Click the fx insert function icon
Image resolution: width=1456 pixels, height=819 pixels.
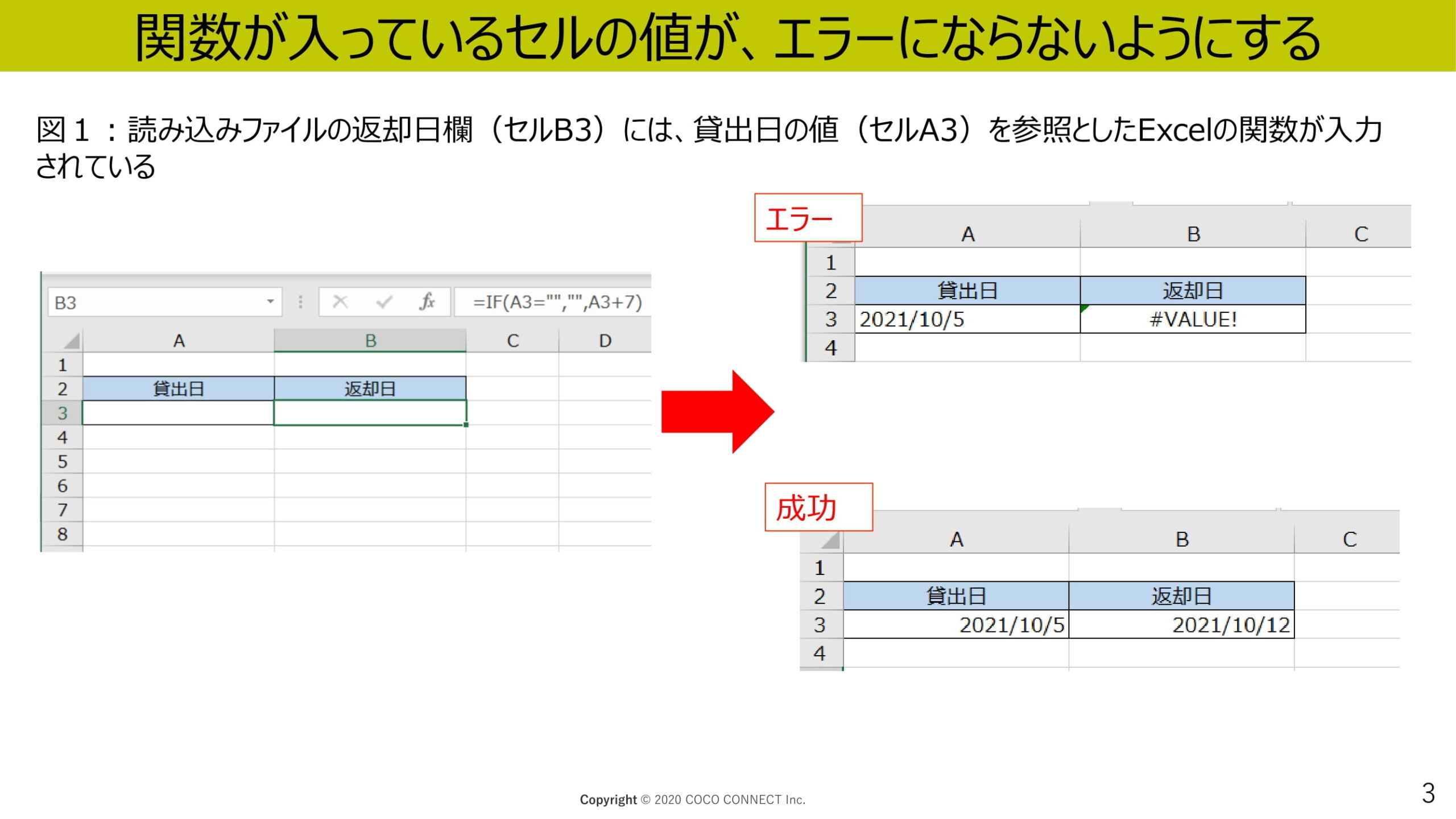427,301
